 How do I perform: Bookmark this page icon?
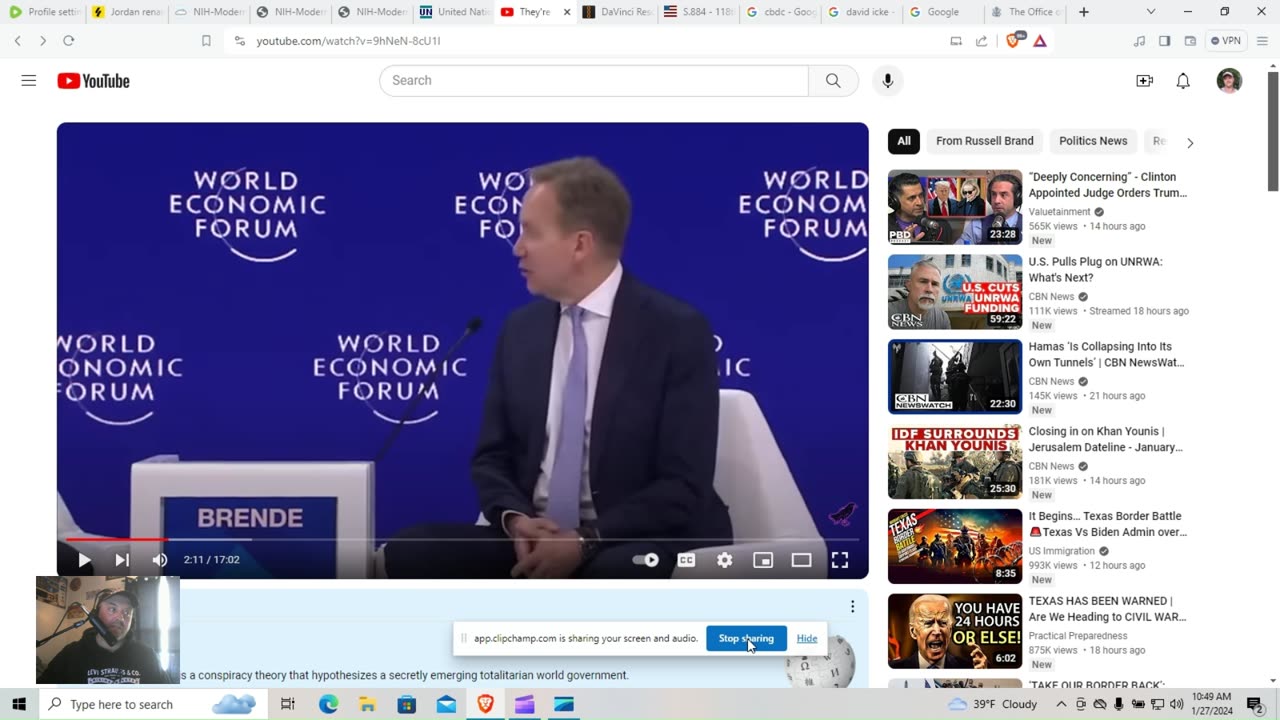pyautogui.click(x=206, y=41)
